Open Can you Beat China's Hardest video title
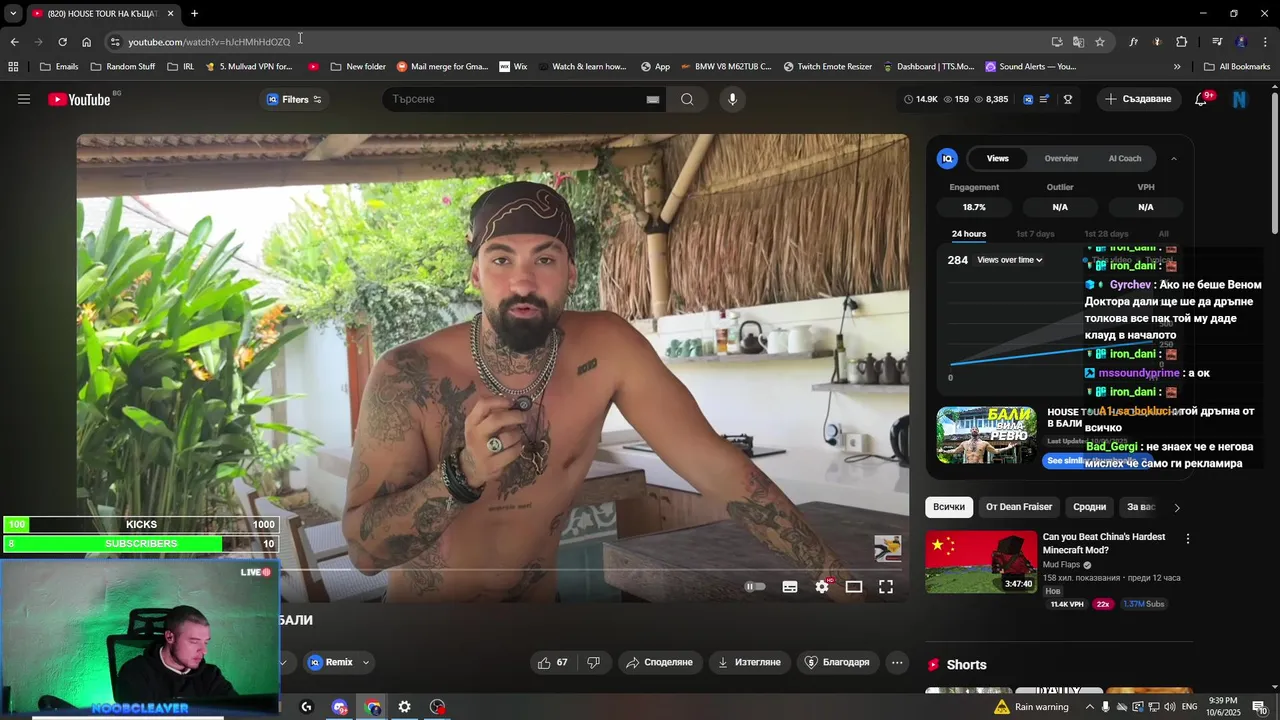 [x=1104, y=543]
